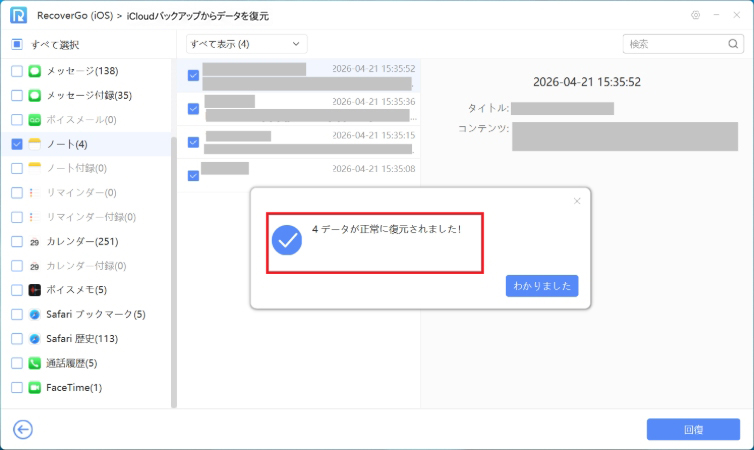The height and width of the screenshot is (450, 754).
Task: Click the detail heading 2026-04-21 15:35:52
Action: coord(587,82)
